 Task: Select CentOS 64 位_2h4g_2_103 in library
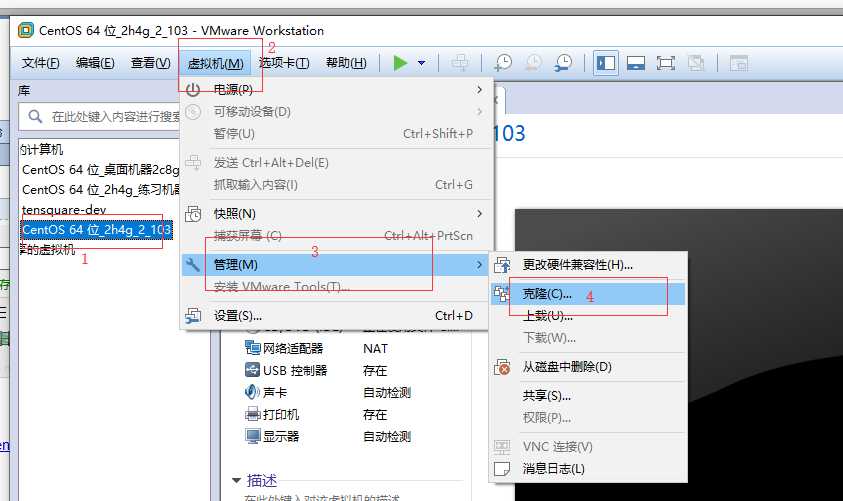click(97, 230)
